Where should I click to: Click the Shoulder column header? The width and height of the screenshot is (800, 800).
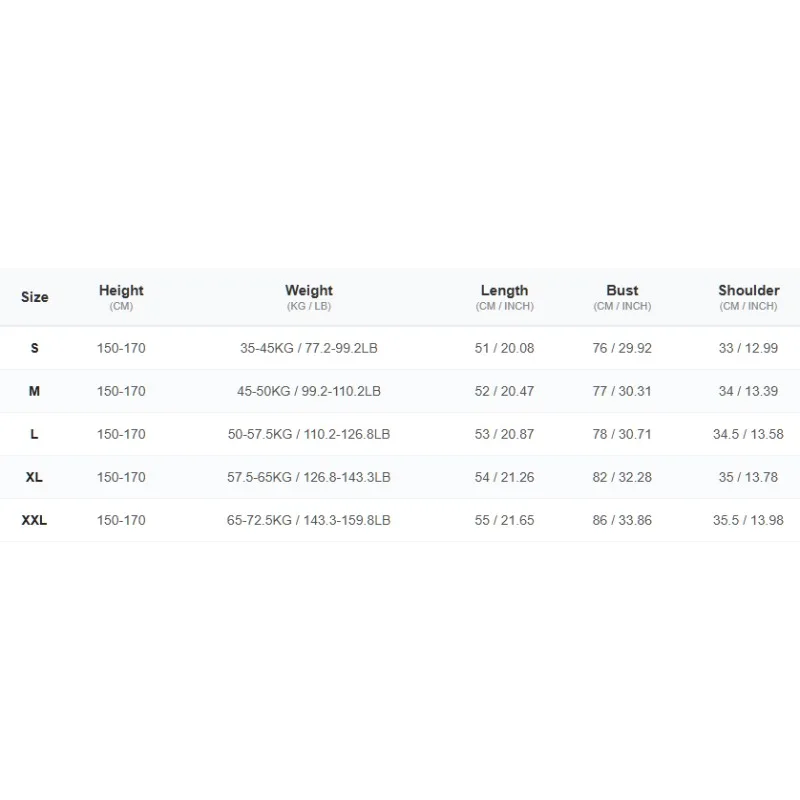pyautogui.click(x=748, y=297)
